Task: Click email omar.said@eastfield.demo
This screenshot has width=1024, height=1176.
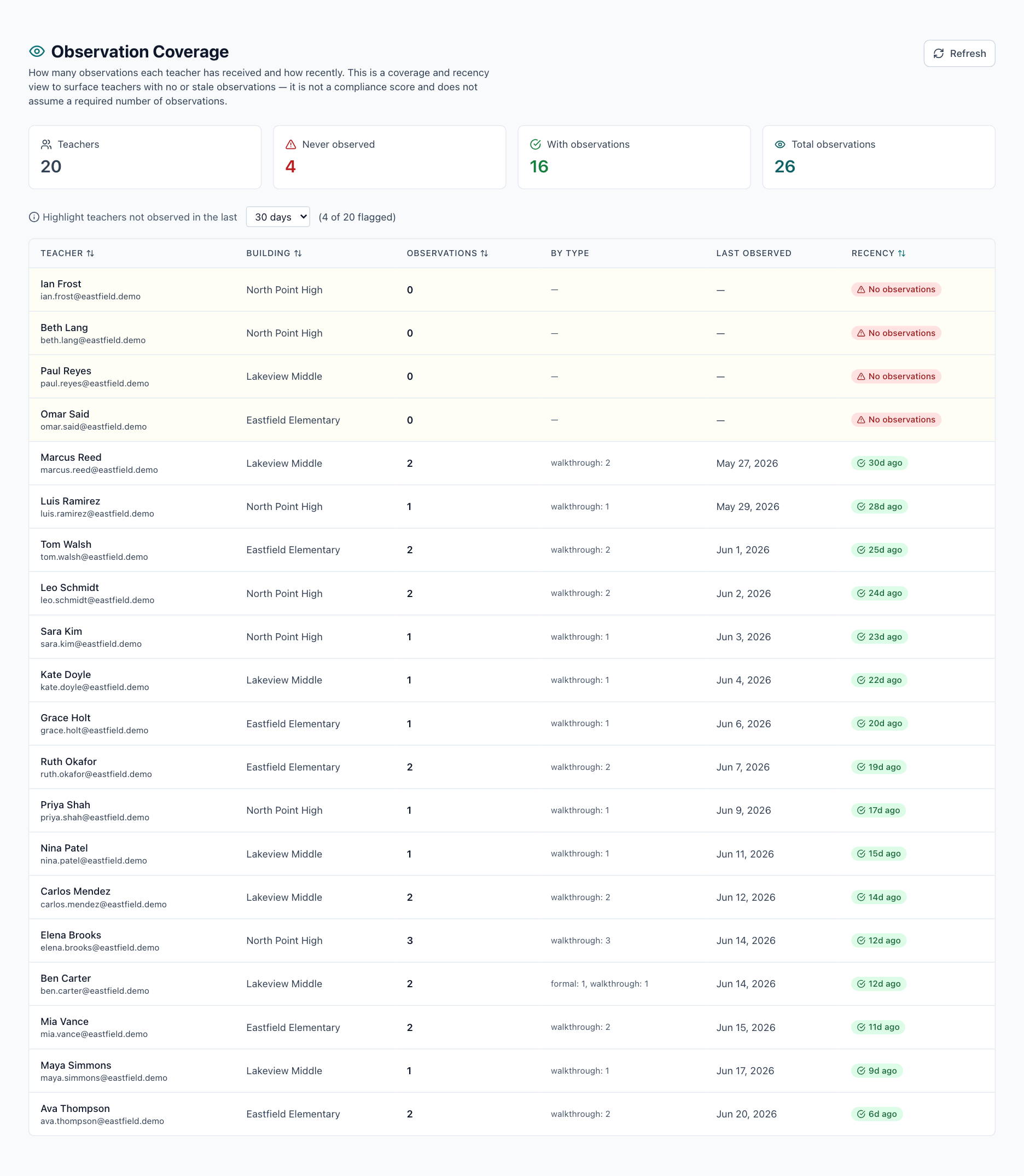Action: (94, 426)
